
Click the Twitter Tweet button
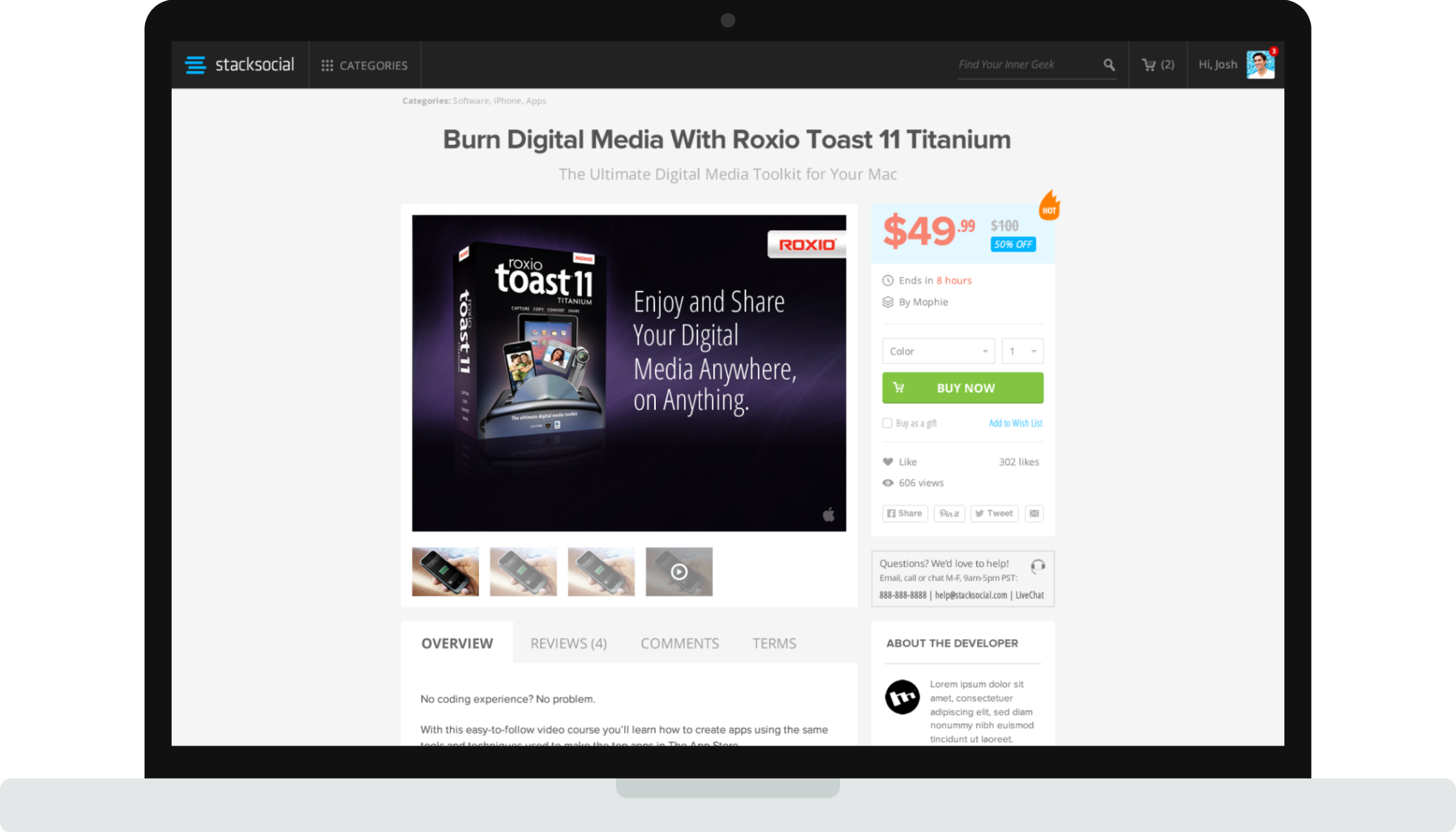coord(994,513)
